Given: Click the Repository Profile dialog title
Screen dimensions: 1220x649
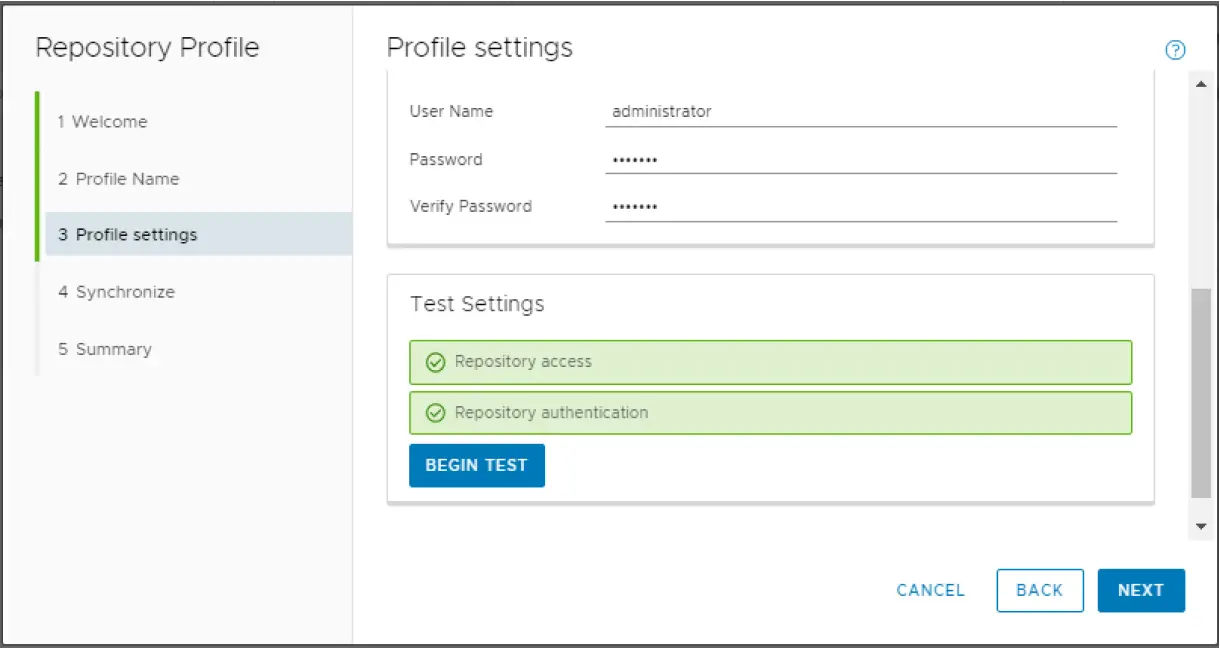Looking at the screenshot, I should point(147,48).
